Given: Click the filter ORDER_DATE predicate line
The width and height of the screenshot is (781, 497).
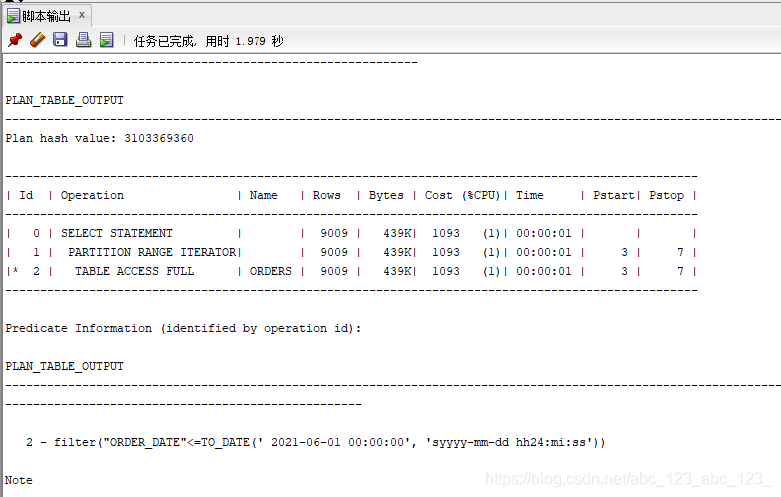Looking at the screenshot, I should (x=316, y=442).
